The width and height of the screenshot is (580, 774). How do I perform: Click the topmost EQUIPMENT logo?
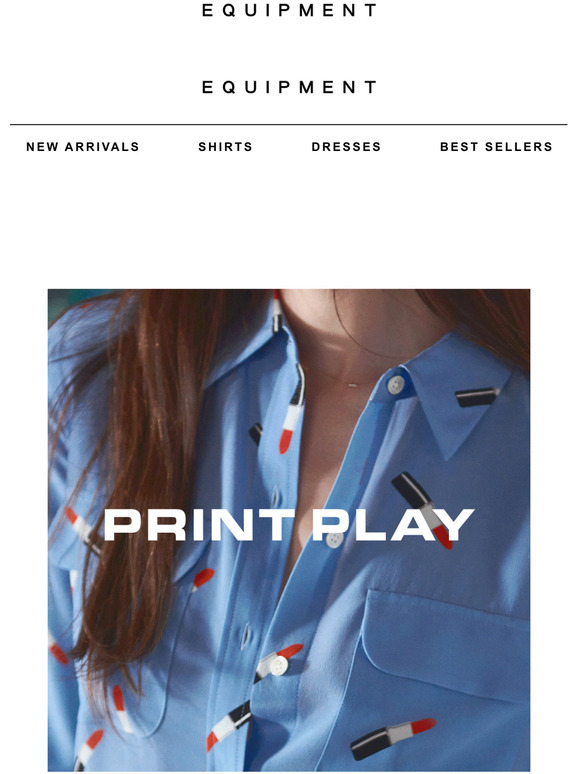coord(289,10)
